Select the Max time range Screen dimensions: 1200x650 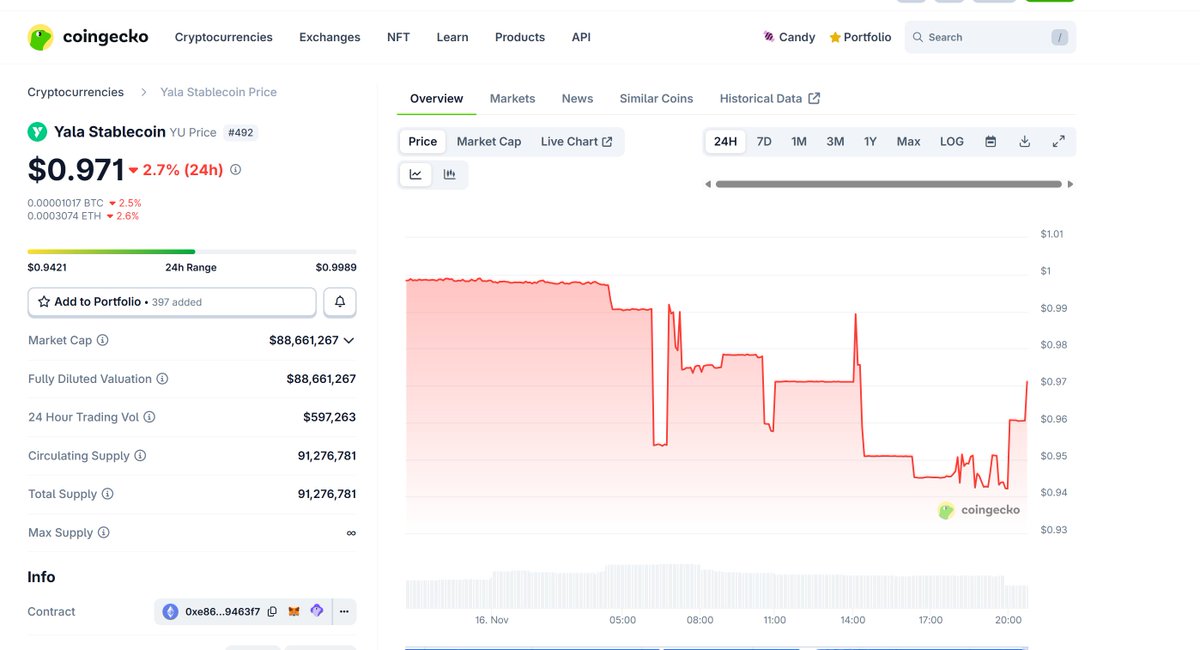[908, 142]
